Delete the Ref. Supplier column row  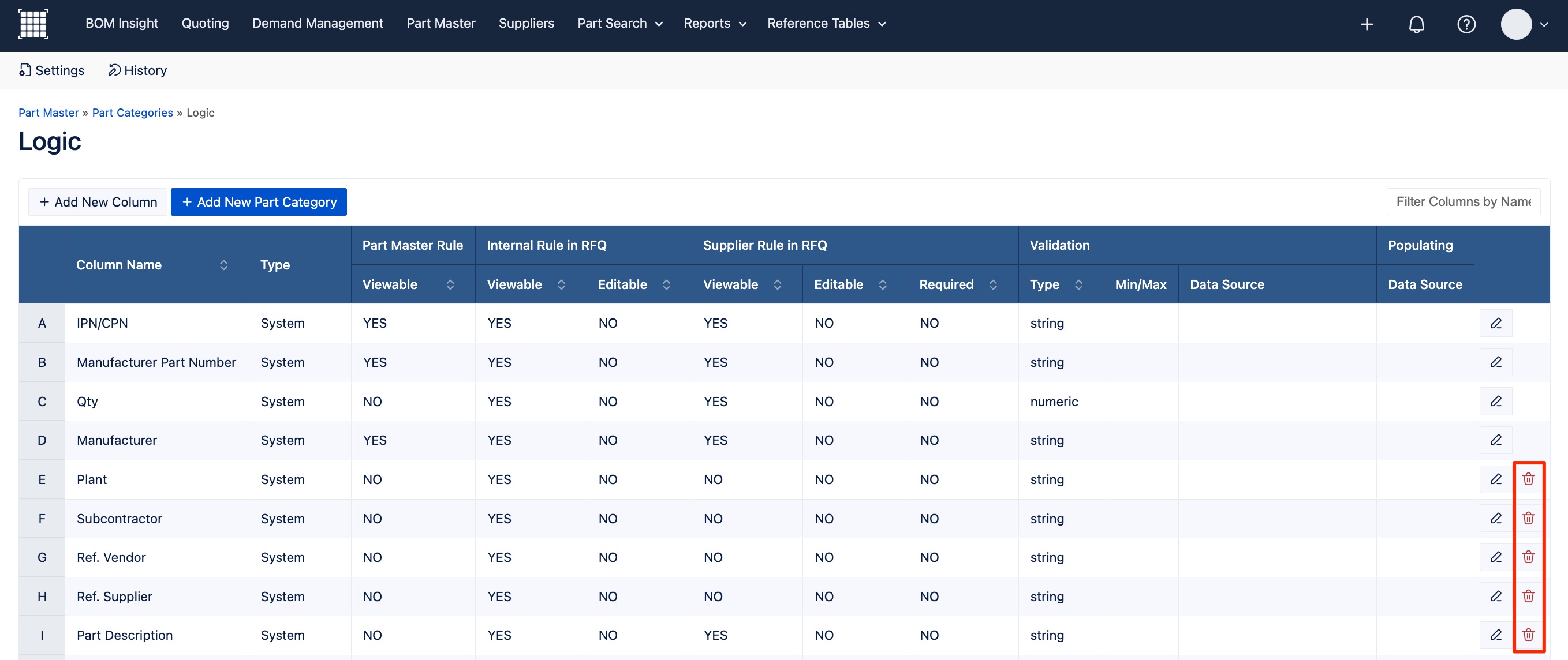point(1528,596)
